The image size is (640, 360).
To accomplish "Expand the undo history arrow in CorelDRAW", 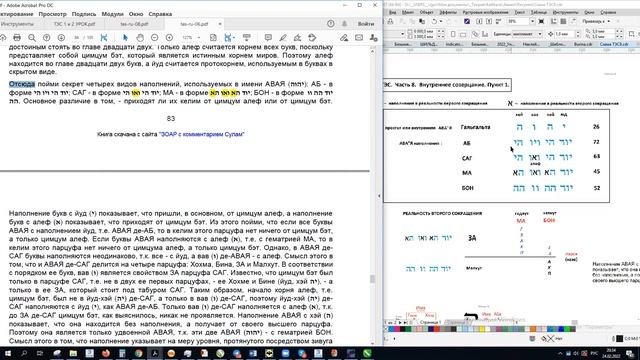I will pyautogui.click(x=441, y=21).
